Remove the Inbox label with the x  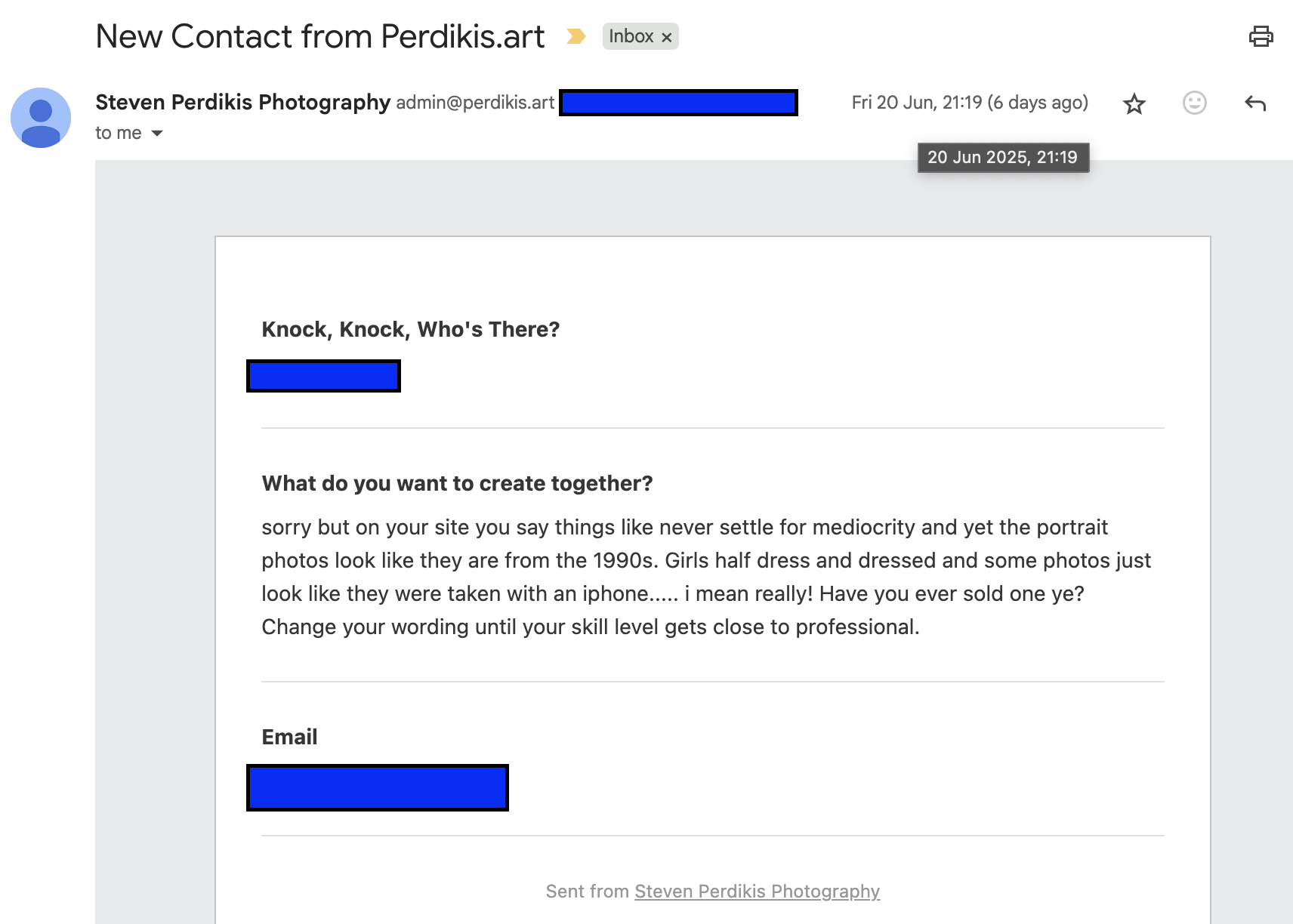[x=667, y=37]
